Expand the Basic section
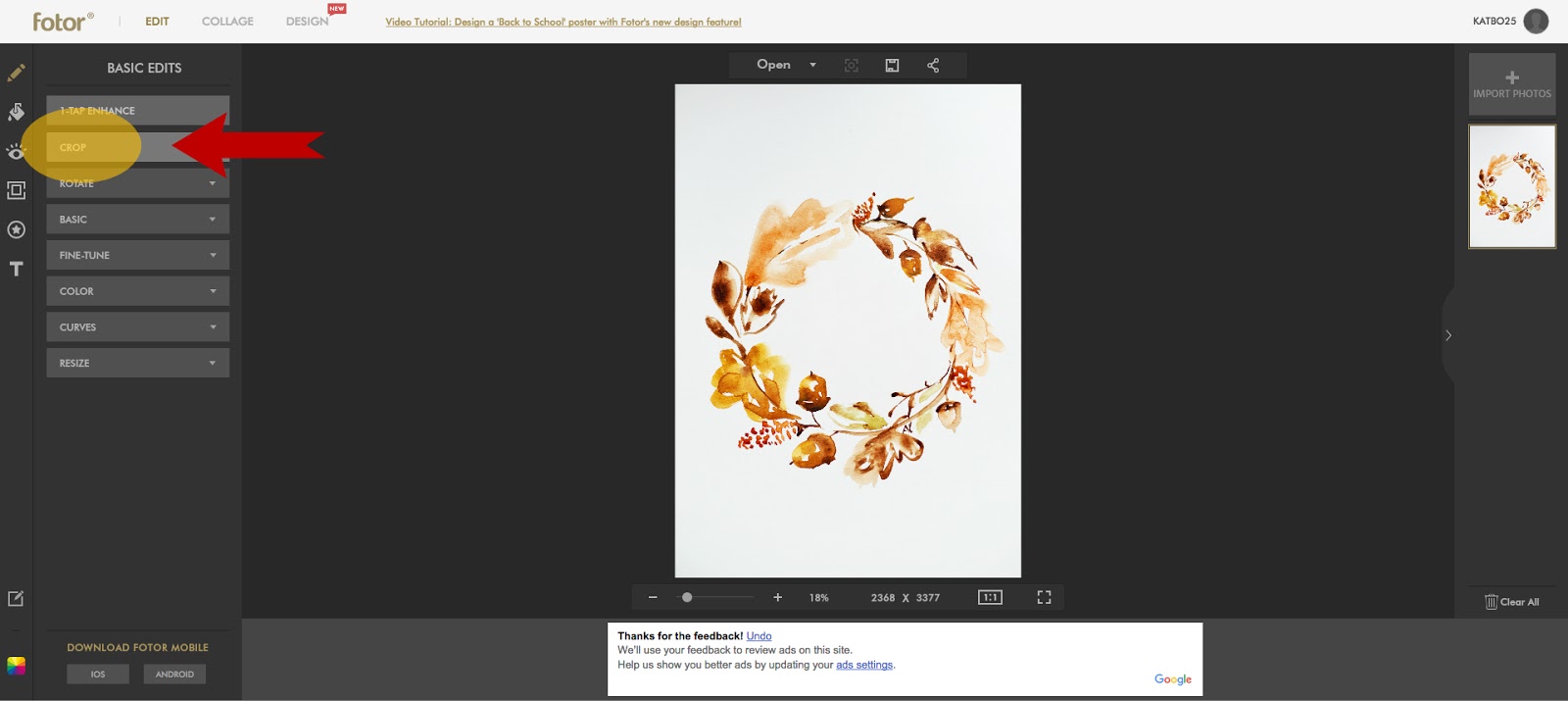1568x701 pixels. 138,220
